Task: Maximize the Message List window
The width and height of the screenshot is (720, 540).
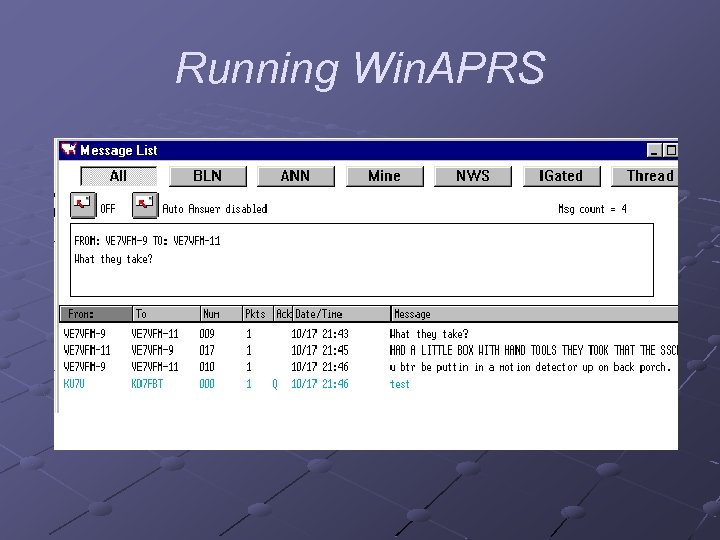Action: (670, 150)
